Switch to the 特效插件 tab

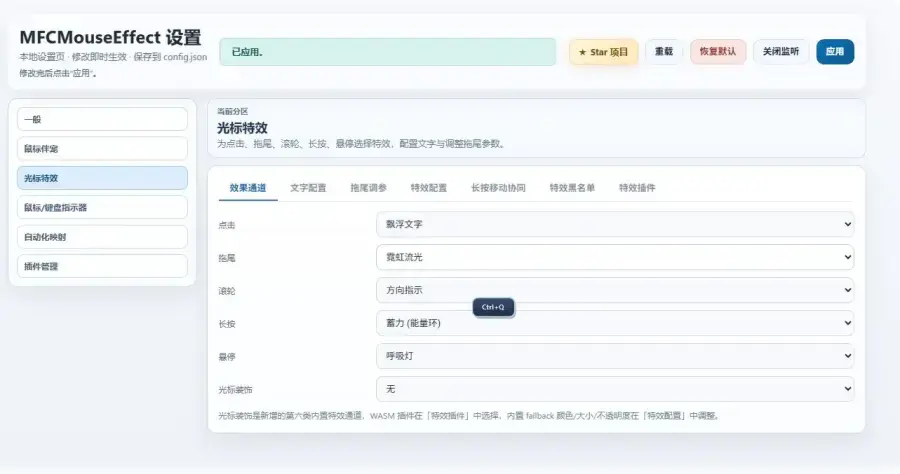637,188
